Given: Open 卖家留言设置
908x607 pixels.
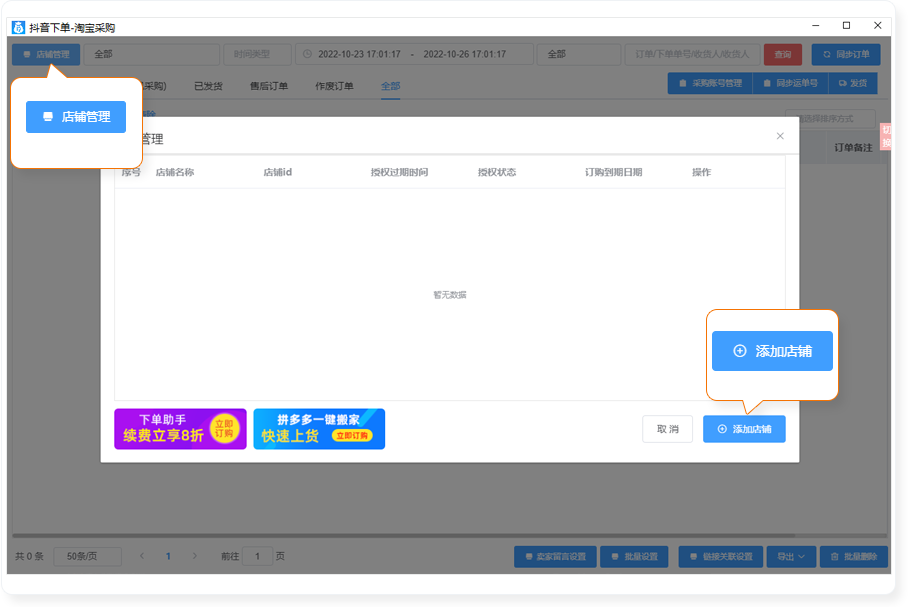Looking at the screenshot, I should point(555,557).
